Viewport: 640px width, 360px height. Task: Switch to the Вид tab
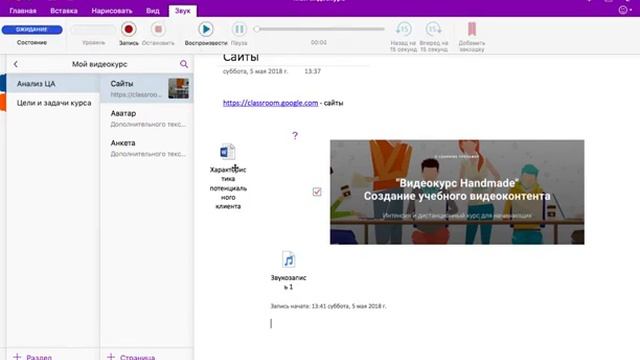tap(153, 11)
